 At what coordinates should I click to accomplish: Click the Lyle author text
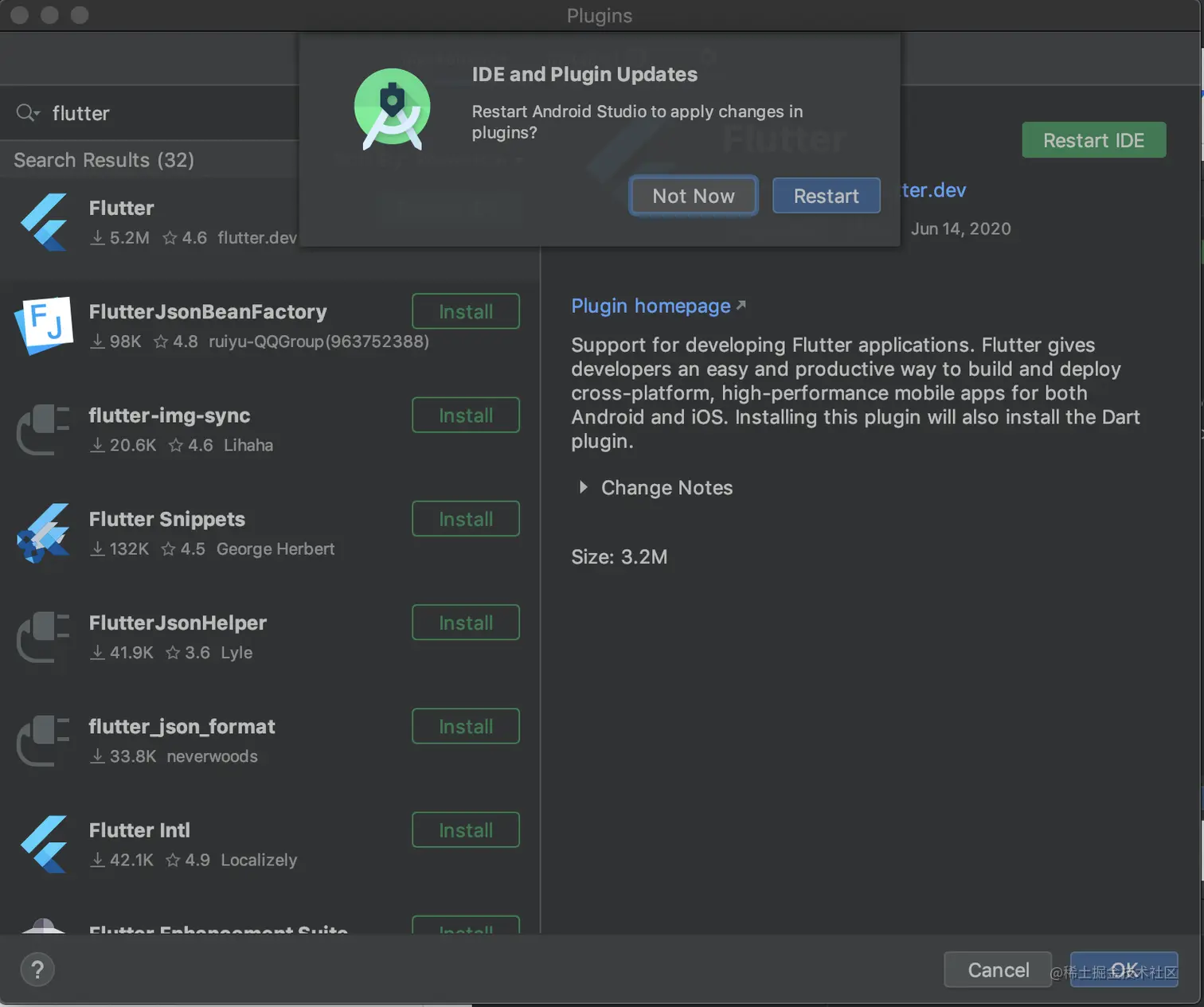236,653
